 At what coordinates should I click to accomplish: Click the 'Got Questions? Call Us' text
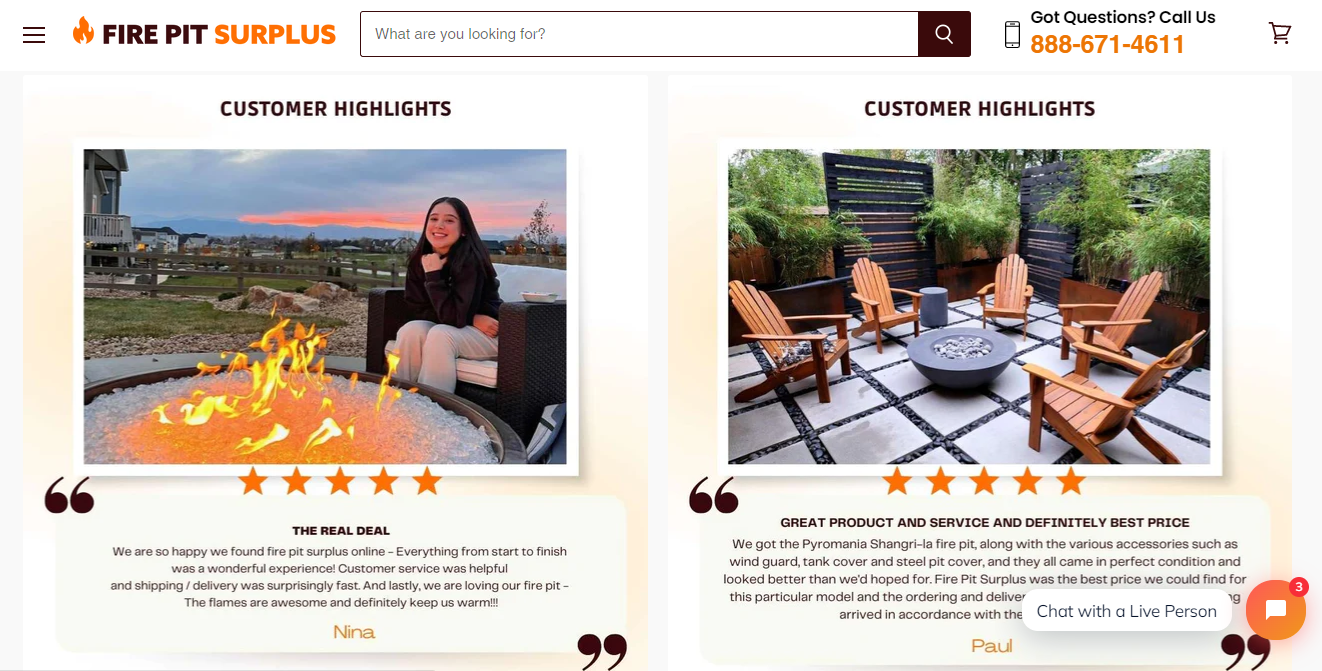click(x=1123, y=17)
